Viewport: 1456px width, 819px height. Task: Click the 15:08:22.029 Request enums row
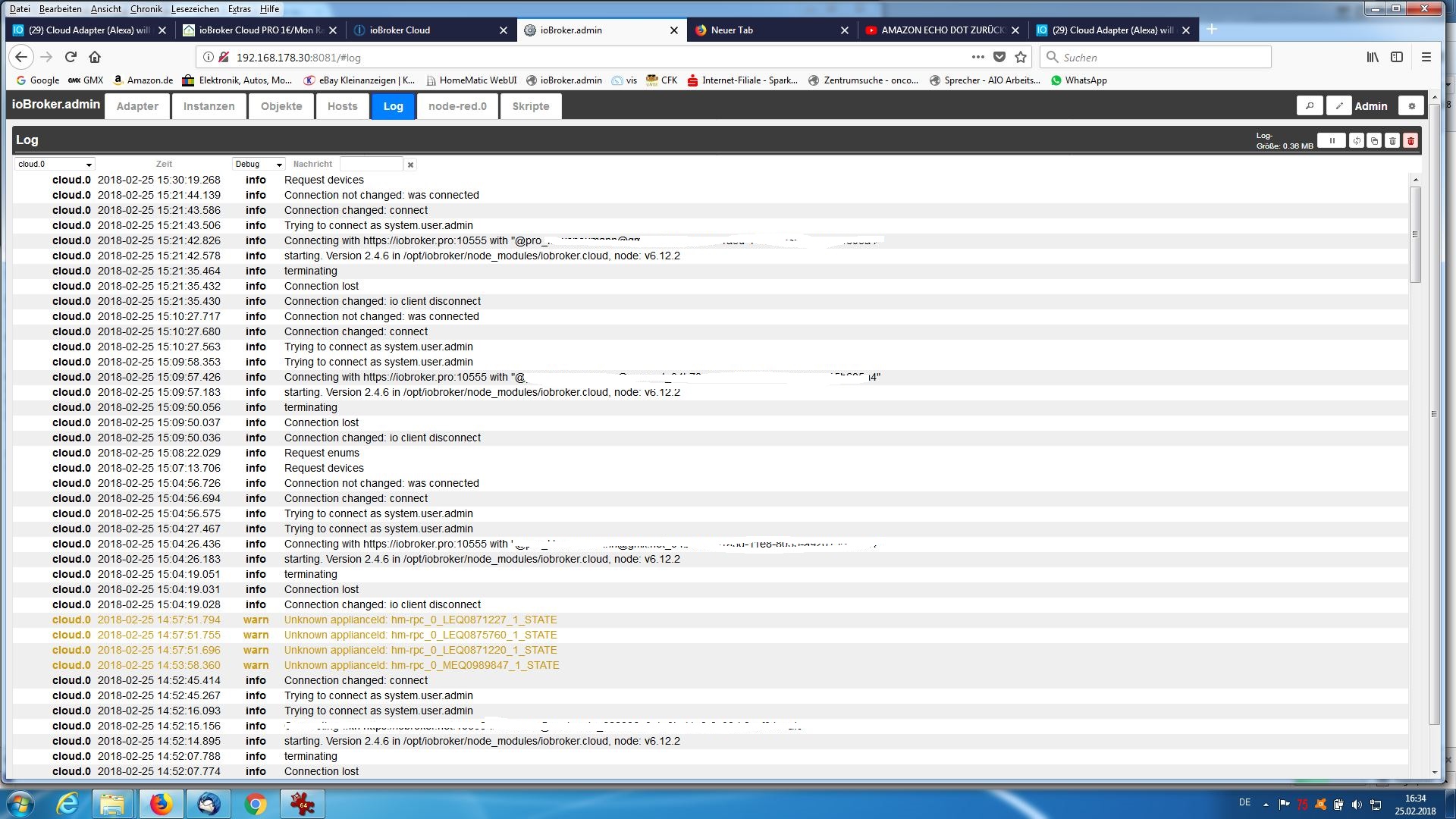point(710,453)
